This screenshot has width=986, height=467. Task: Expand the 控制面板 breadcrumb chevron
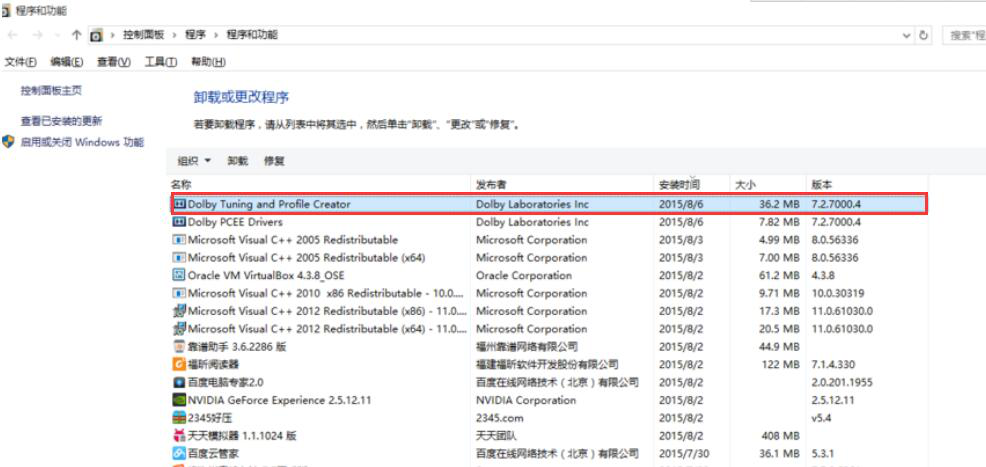click(174, 35)
